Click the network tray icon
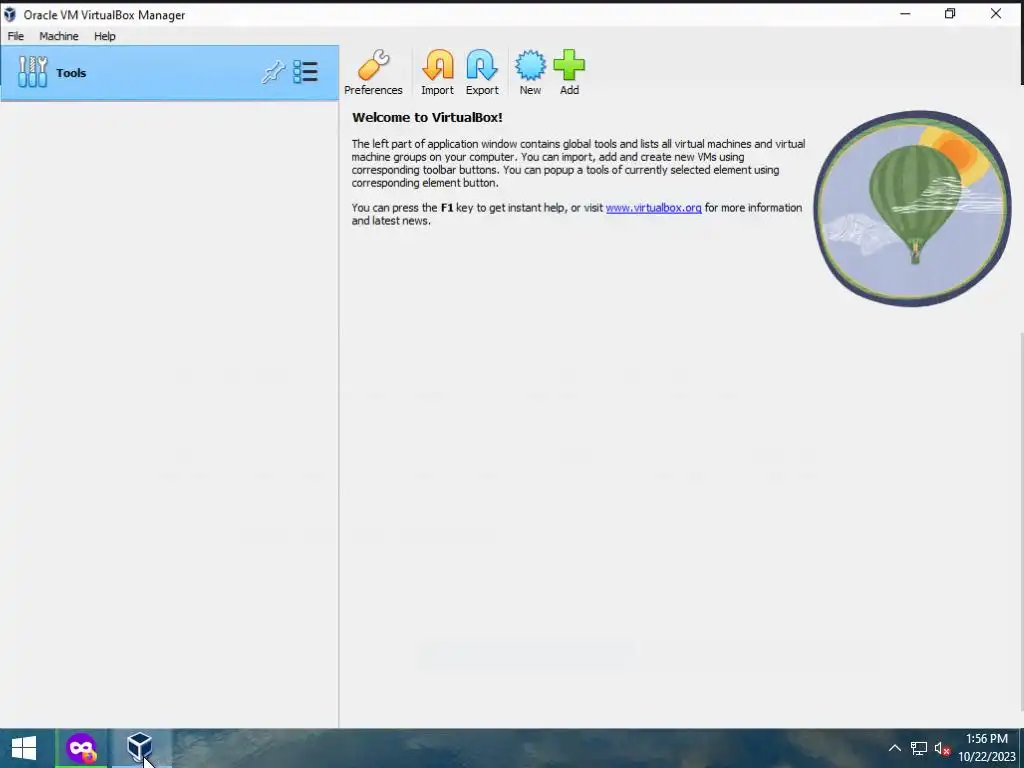 pyautogui.click(x=919, y=748)
